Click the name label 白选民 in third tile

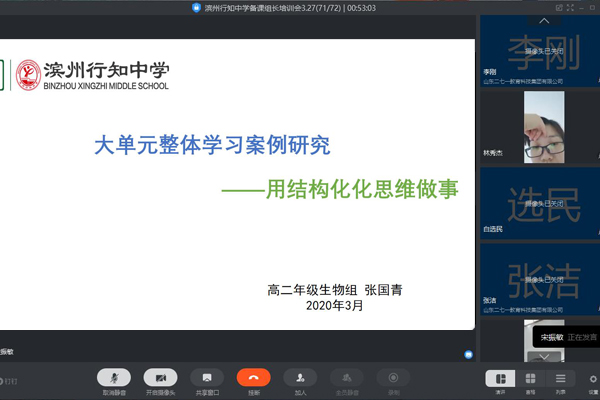click(x=493, y=229)
